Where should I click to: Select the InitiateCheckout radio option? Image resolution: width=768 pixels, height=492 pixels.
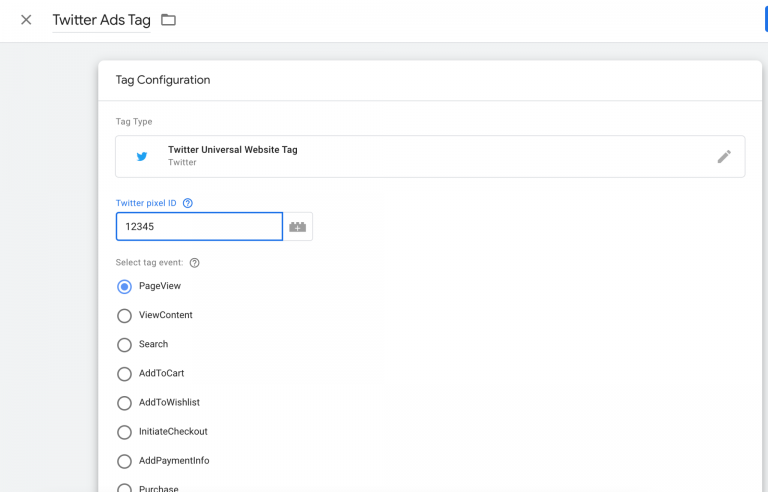pos(124,432)
